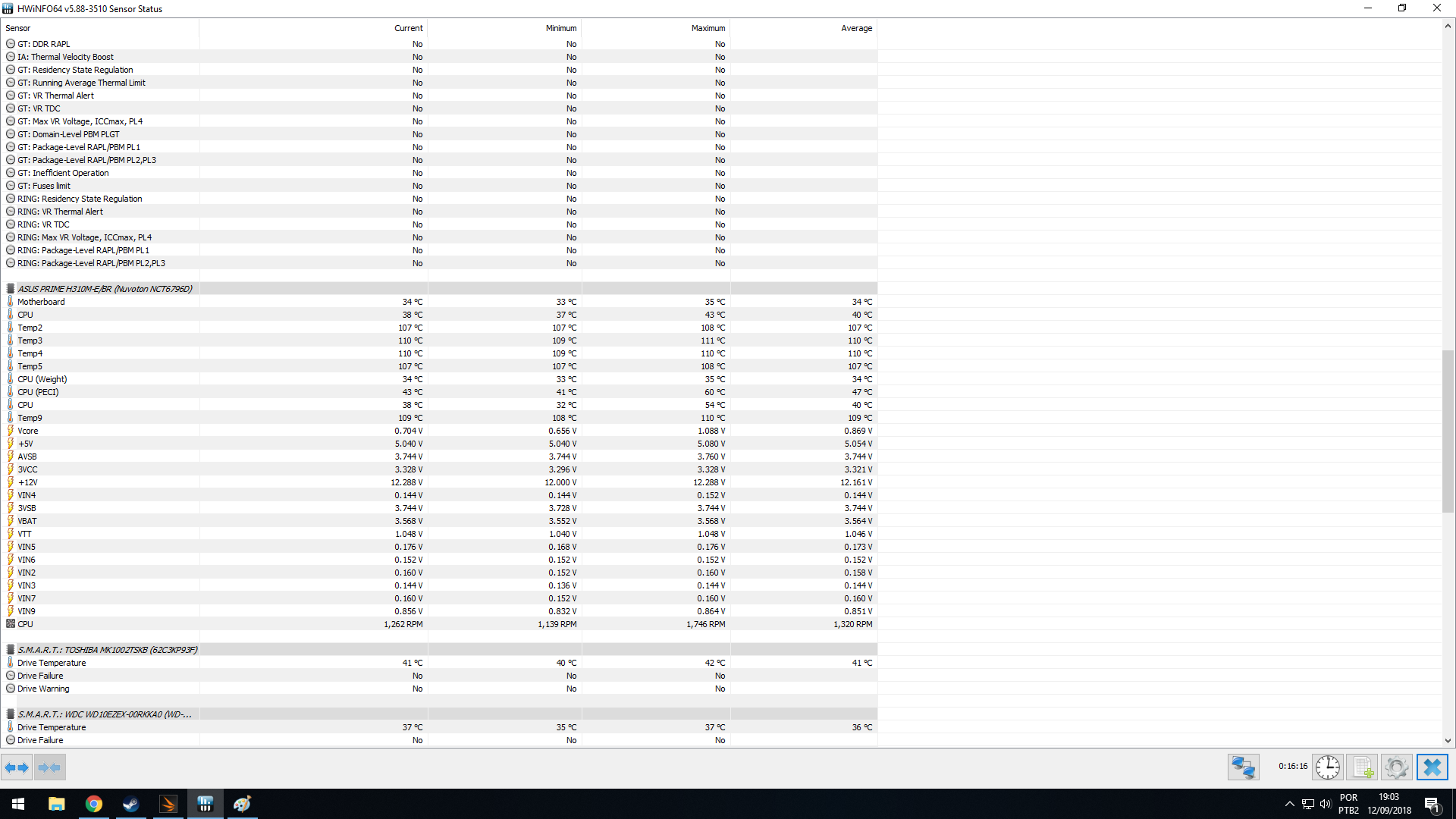Click the vertical scrollbar thumb

click(1448, 431)
